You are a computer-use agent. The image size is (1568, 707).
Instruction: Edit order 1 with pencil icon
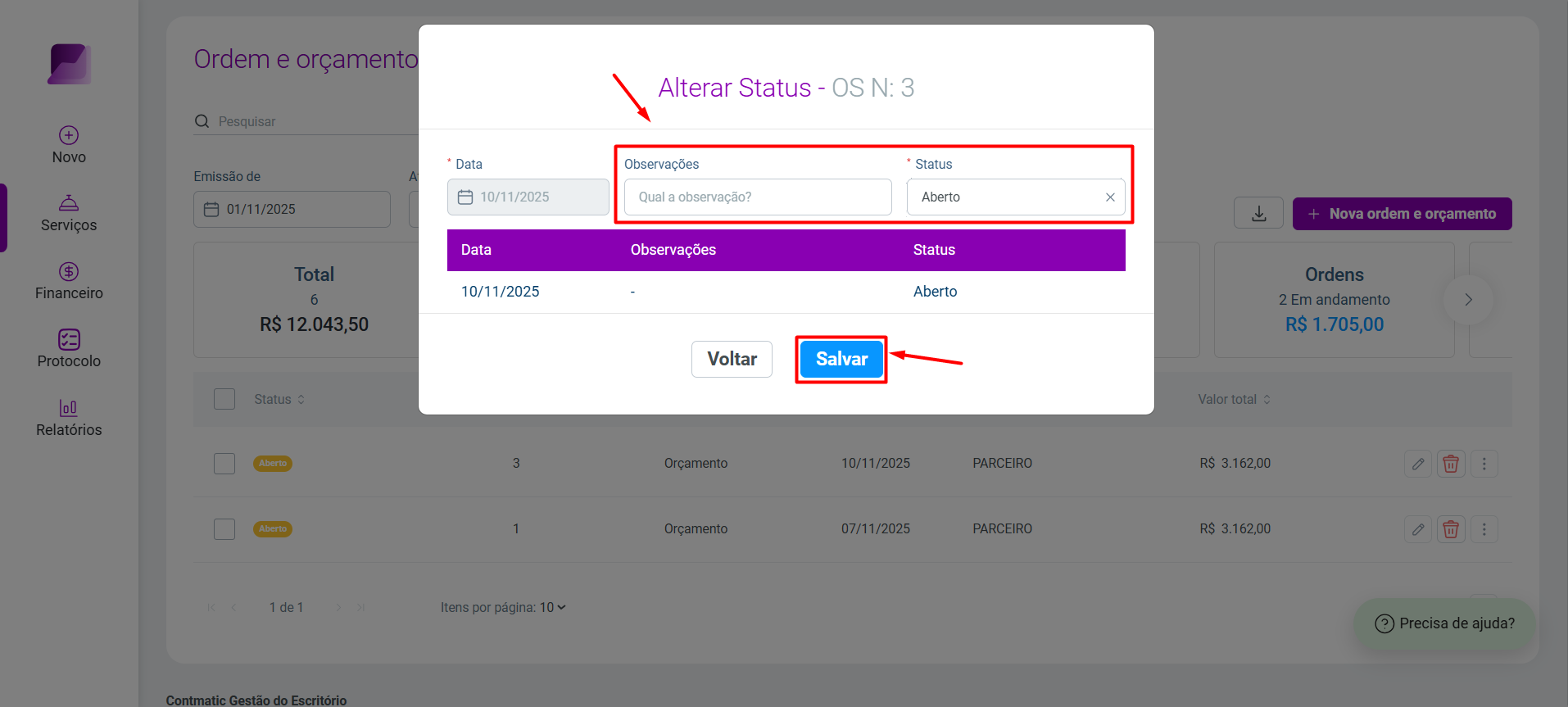point(1418,529)
